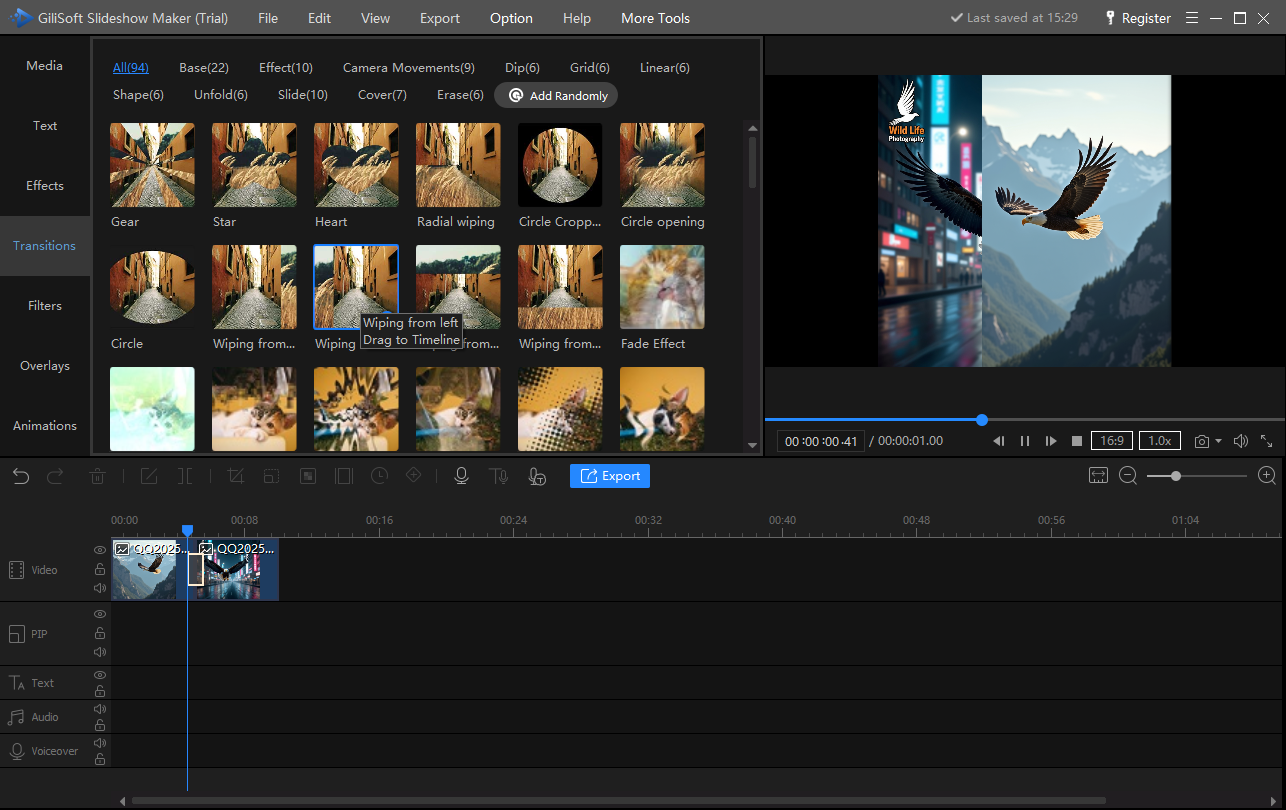Mute the Audio track speaker
1286x810 pixels.
pos(100,709)
